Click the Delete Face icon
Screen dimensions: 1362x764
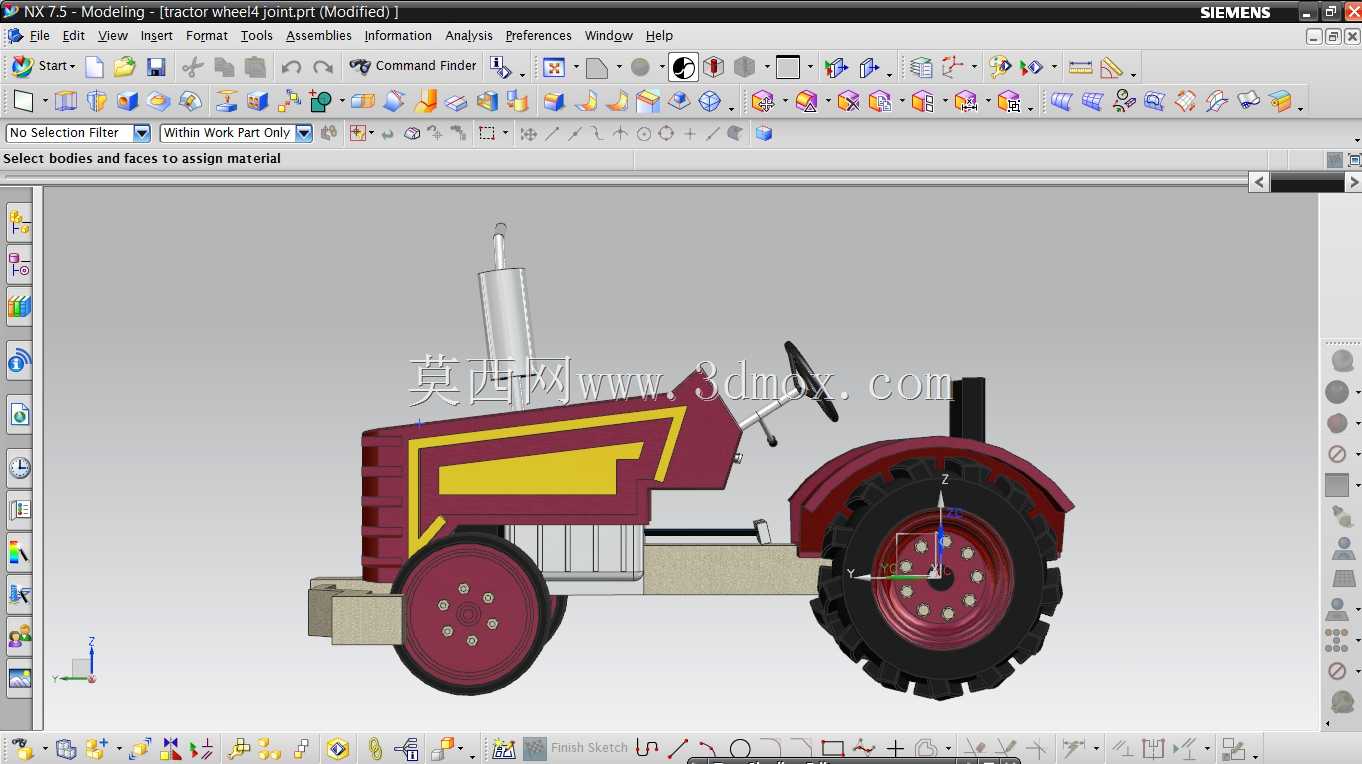click(x=849, y=101)
